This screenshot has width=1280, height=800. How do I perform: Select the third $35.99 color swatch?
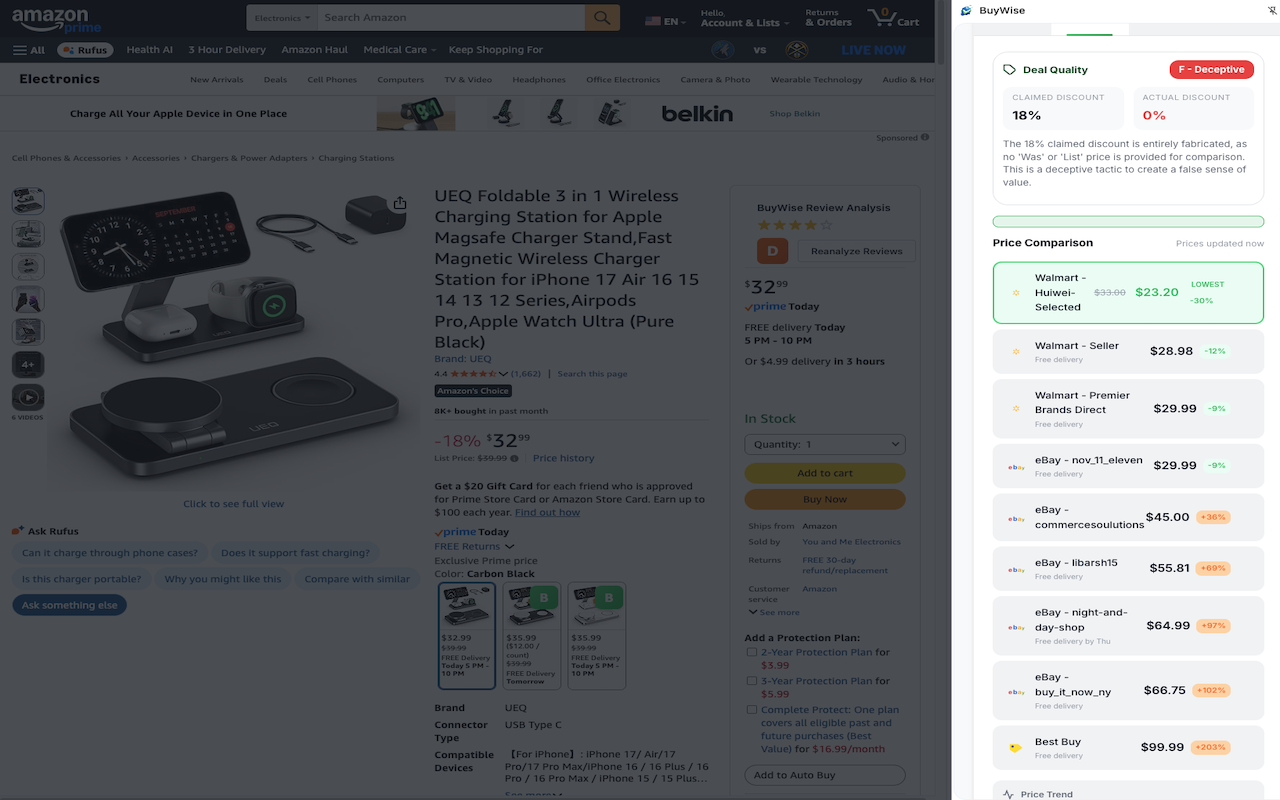597,636
